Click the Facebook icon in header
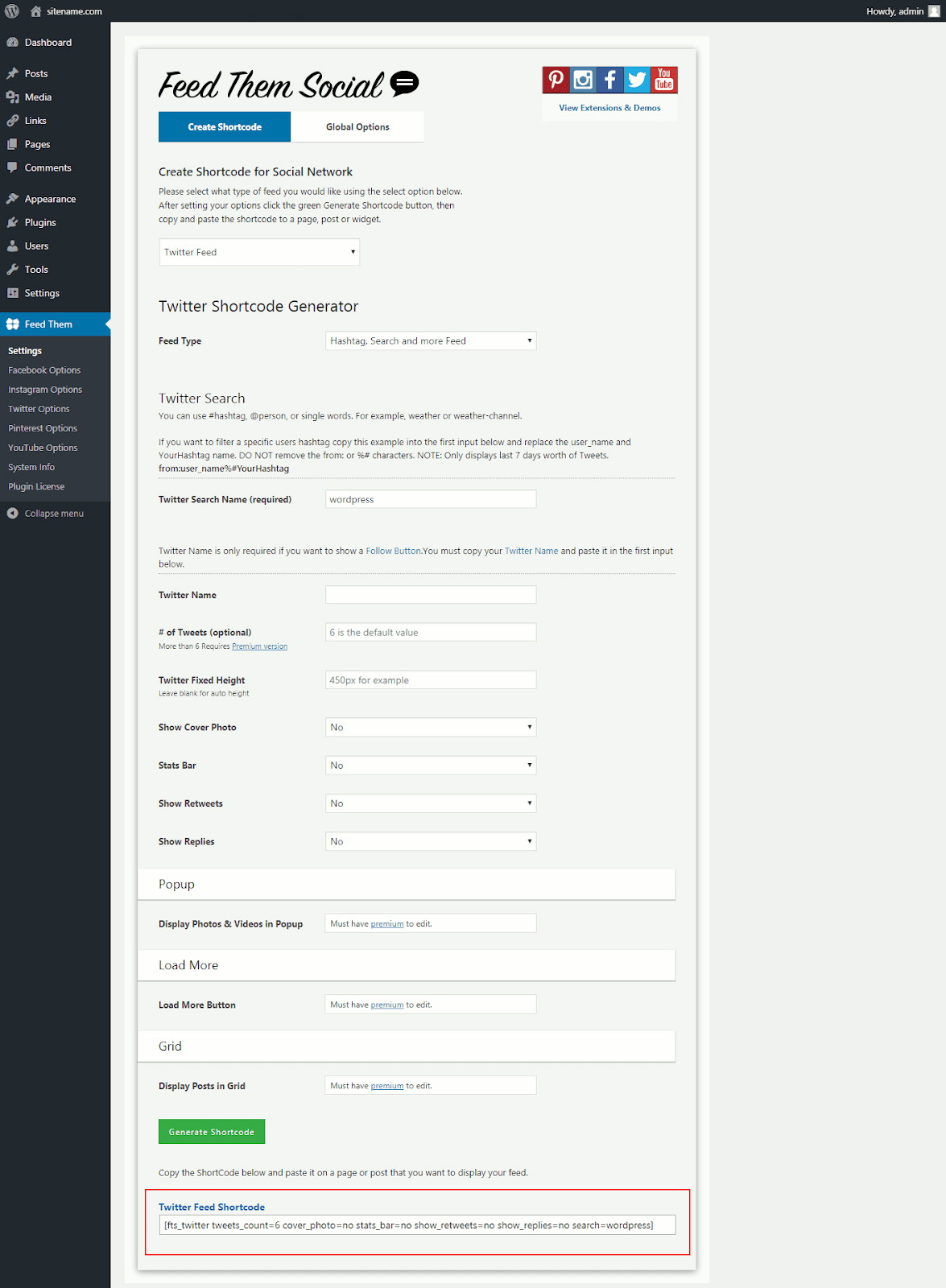The width and height of the screenshot is (946, 1288). click(x=610, y=80)
